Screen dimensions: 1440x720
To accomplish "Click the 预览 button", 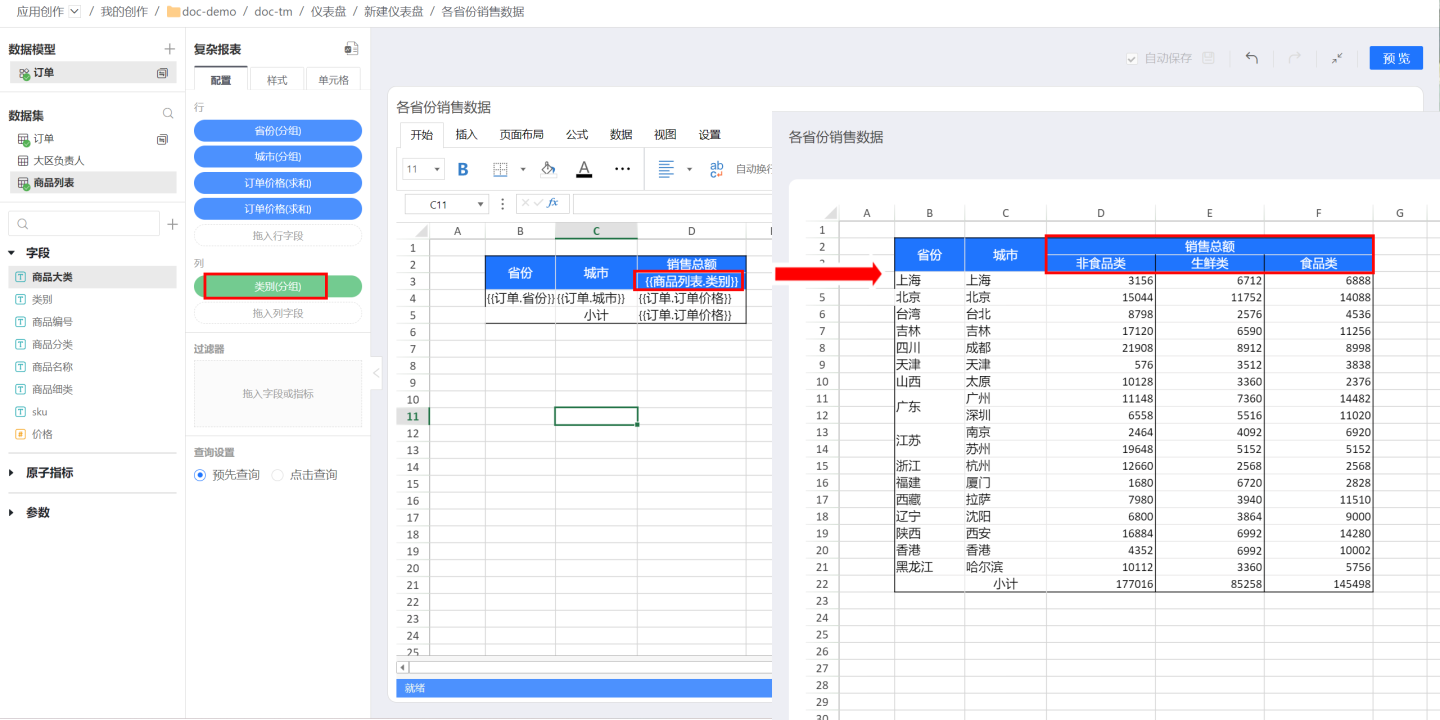I will click(x=1396, y=58).
